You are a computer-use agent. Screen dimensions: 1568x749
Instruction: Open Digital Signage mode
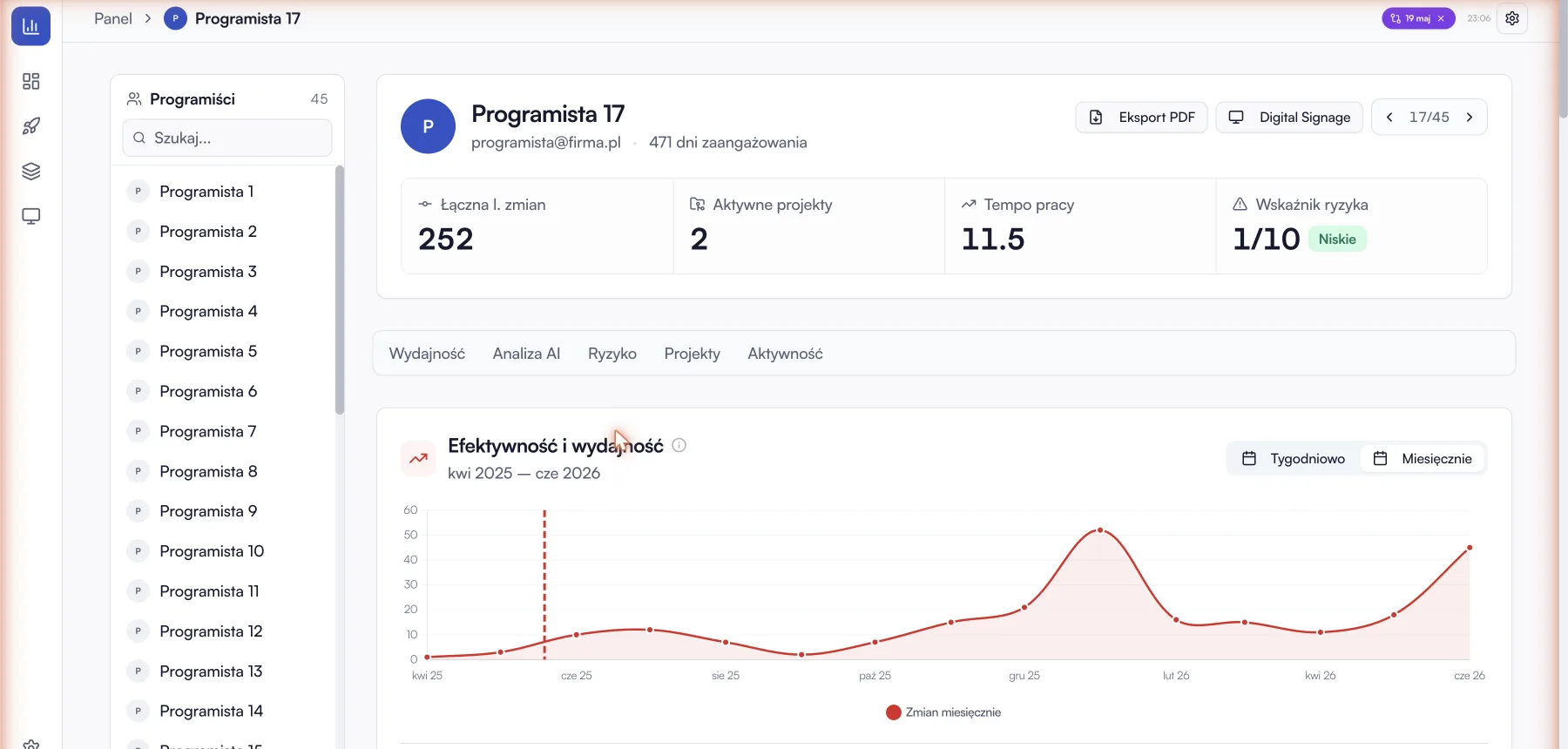[1289, 118]
